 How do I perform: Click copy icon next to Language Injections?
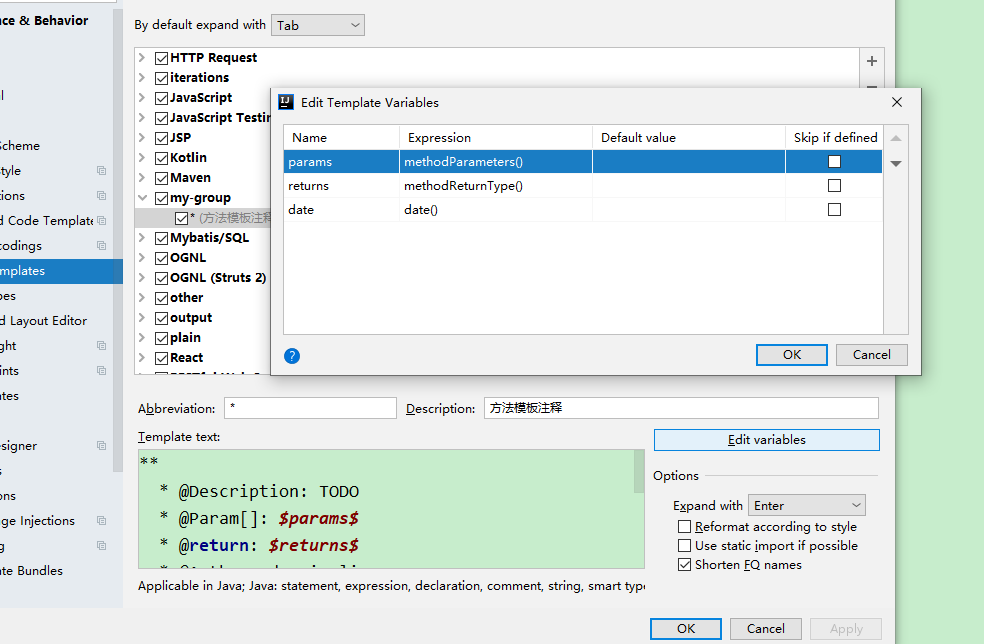(x=102, y=520)
